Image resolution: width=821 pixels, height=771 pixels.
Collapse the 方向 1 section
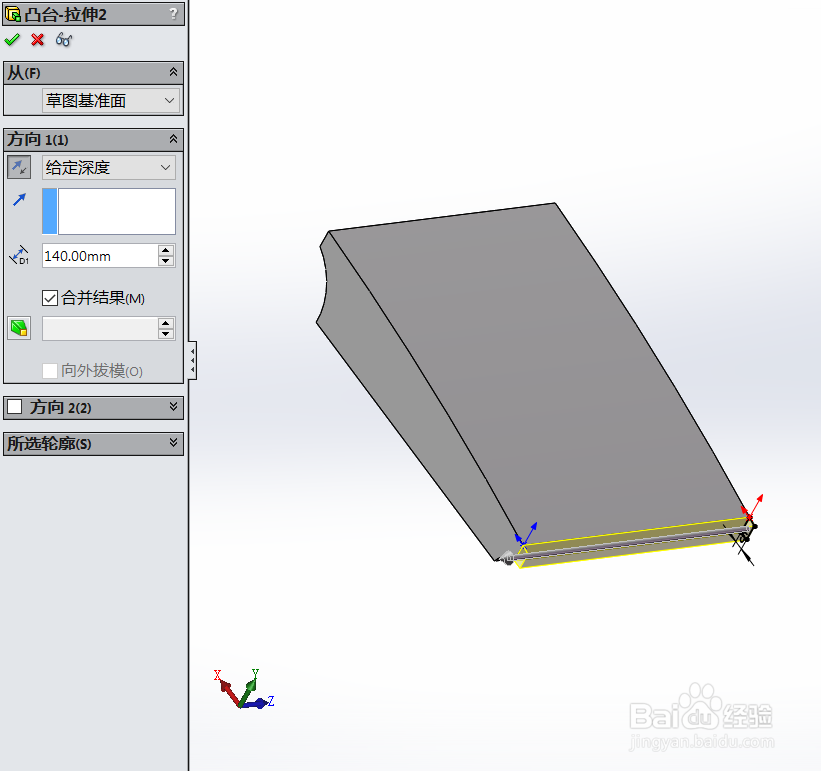point(173,139)
